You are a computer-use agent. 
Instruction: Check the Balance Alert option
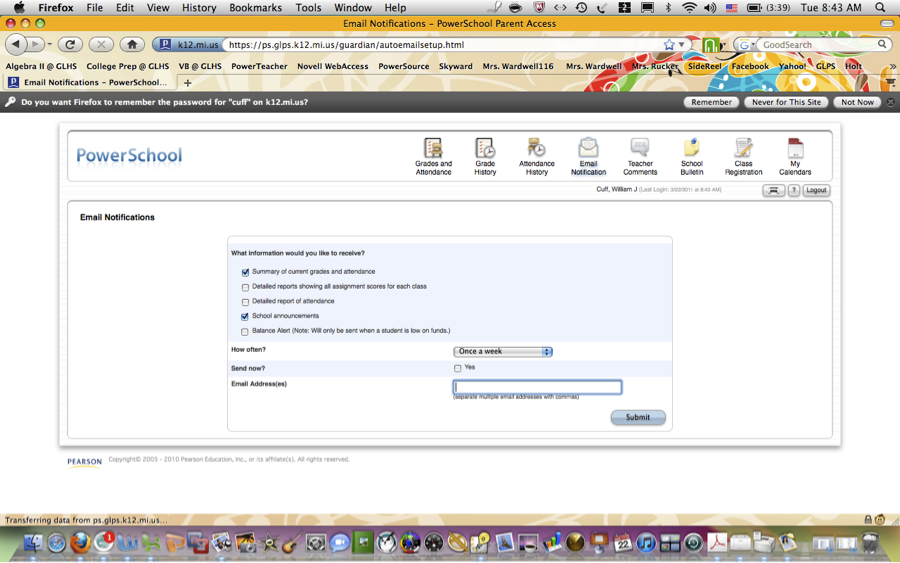coord(245,332)
